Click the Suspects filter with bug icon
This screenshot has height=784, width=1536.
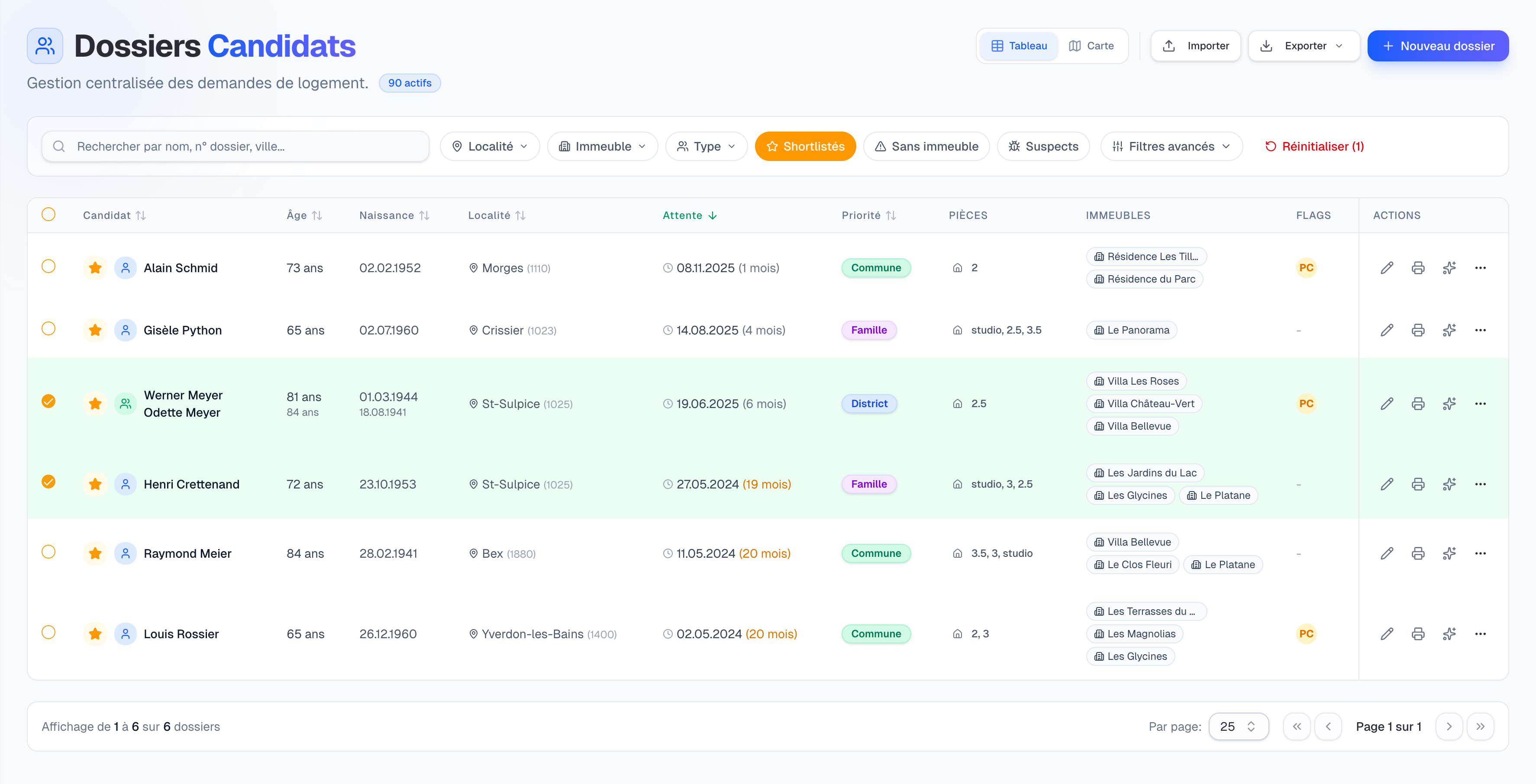pos(1043,146)
